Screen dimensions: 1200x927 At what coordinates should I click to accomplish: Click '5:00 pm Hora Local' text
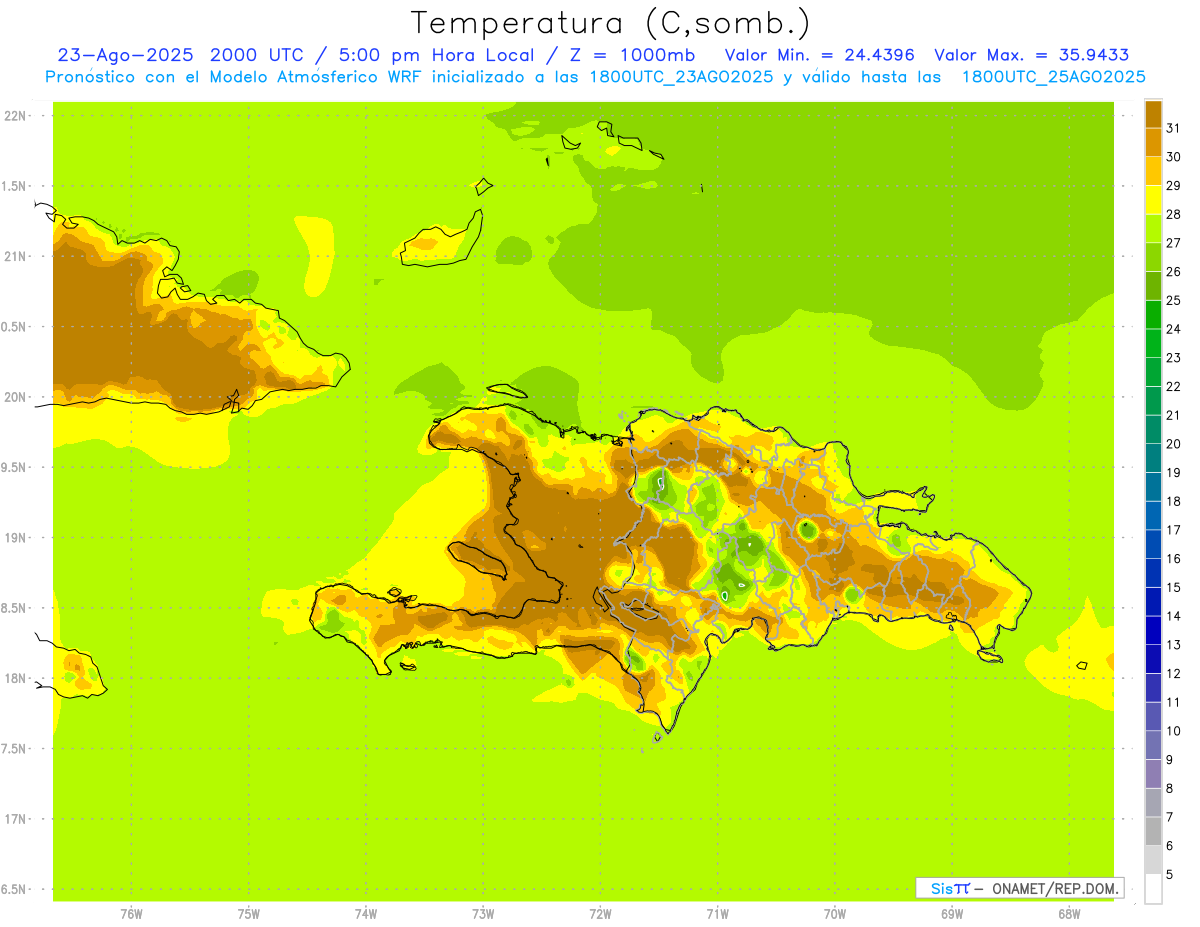[x=434, y=55]
